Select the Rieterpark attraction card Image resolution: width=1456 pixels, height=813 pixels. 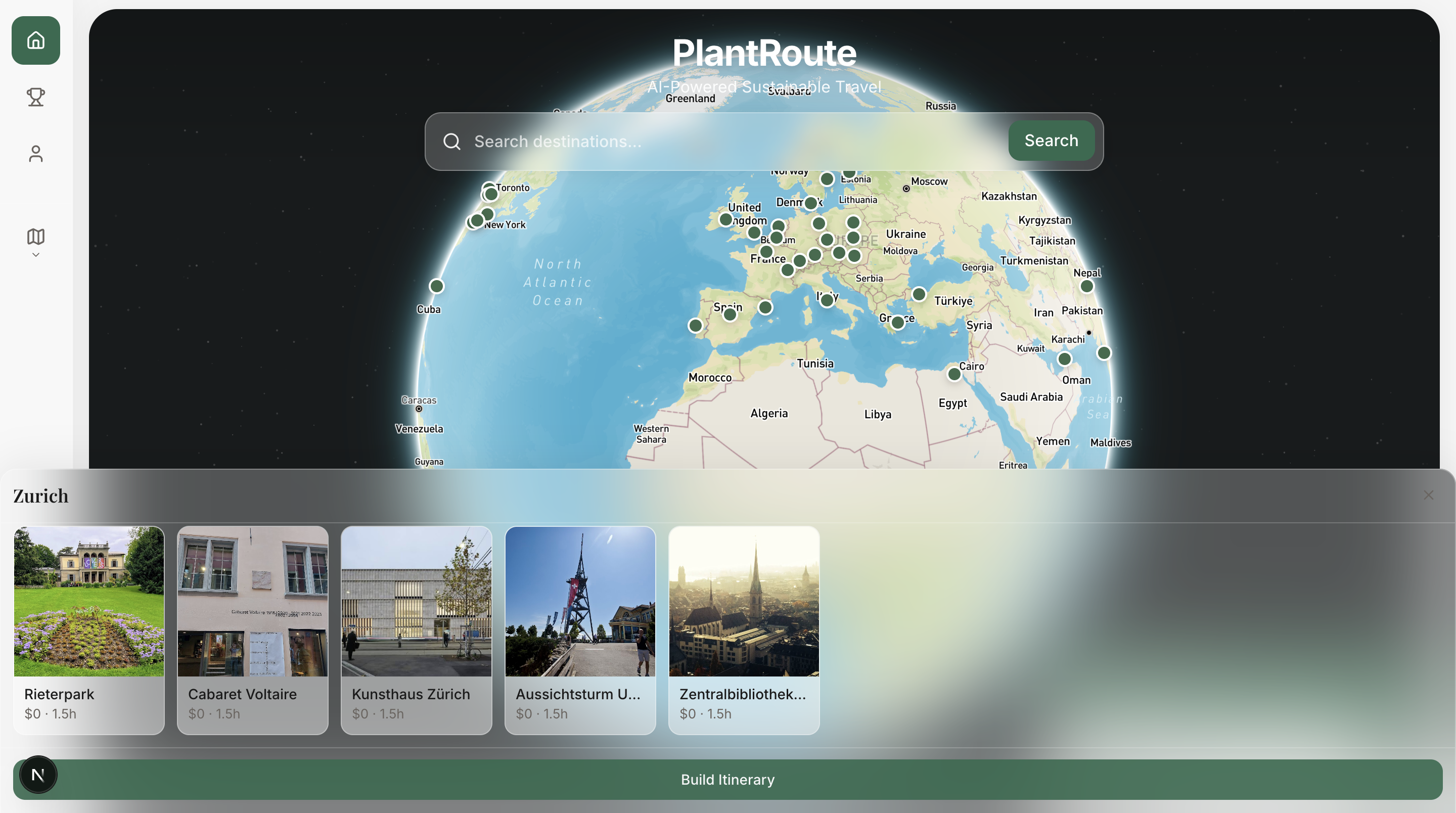[89, 630]
